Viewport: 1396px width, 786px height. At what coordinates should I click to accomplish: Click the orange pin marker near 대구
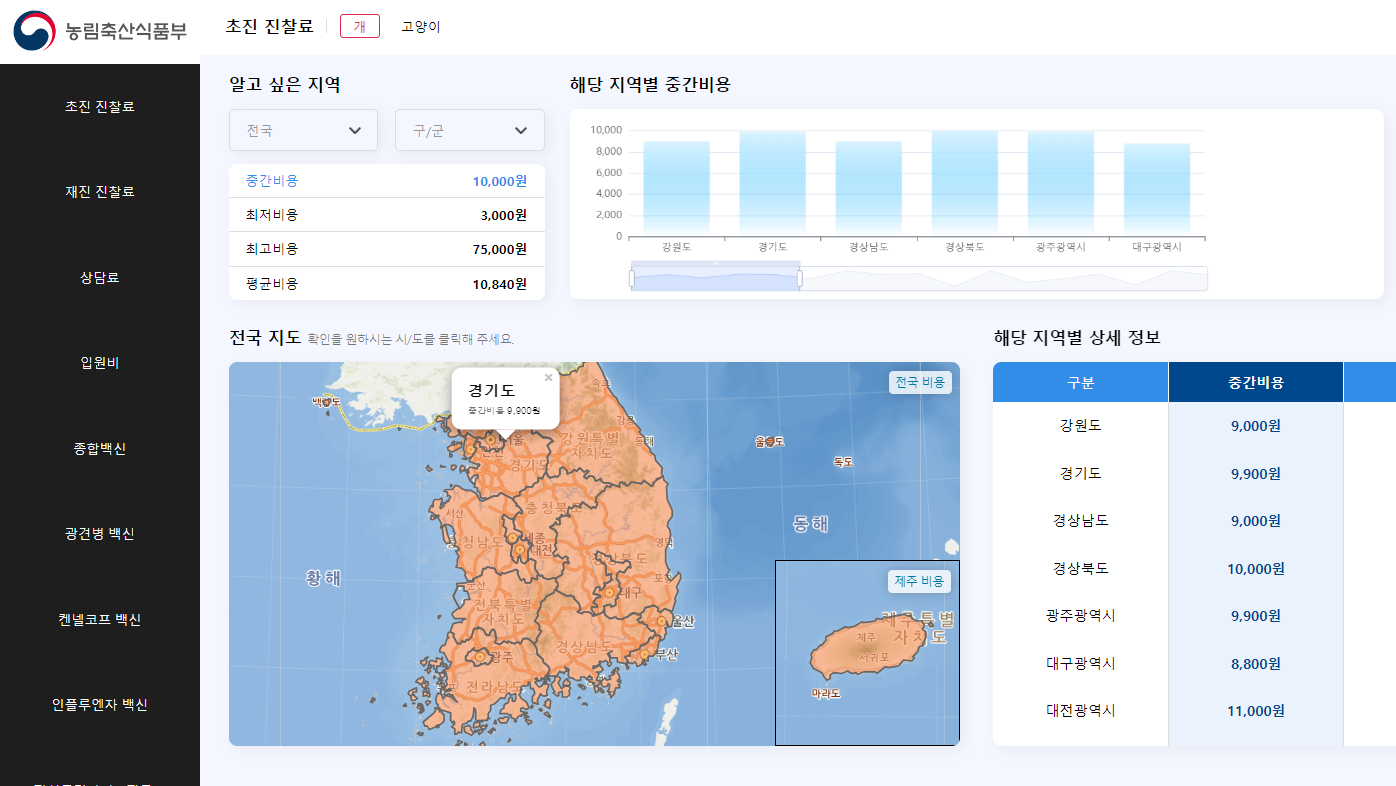[x=610, y=592]
